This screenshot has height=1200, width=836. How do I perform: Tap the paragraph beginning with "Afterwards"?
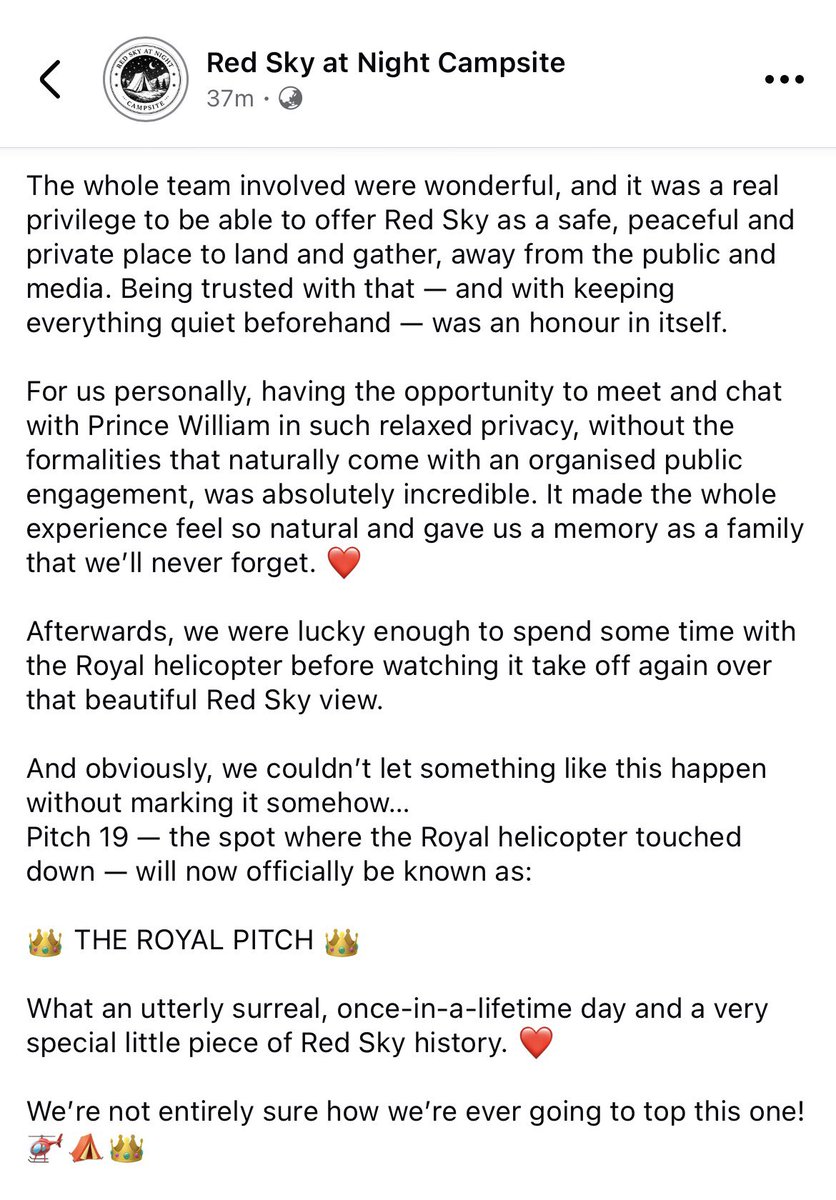[x=411, y=666]
